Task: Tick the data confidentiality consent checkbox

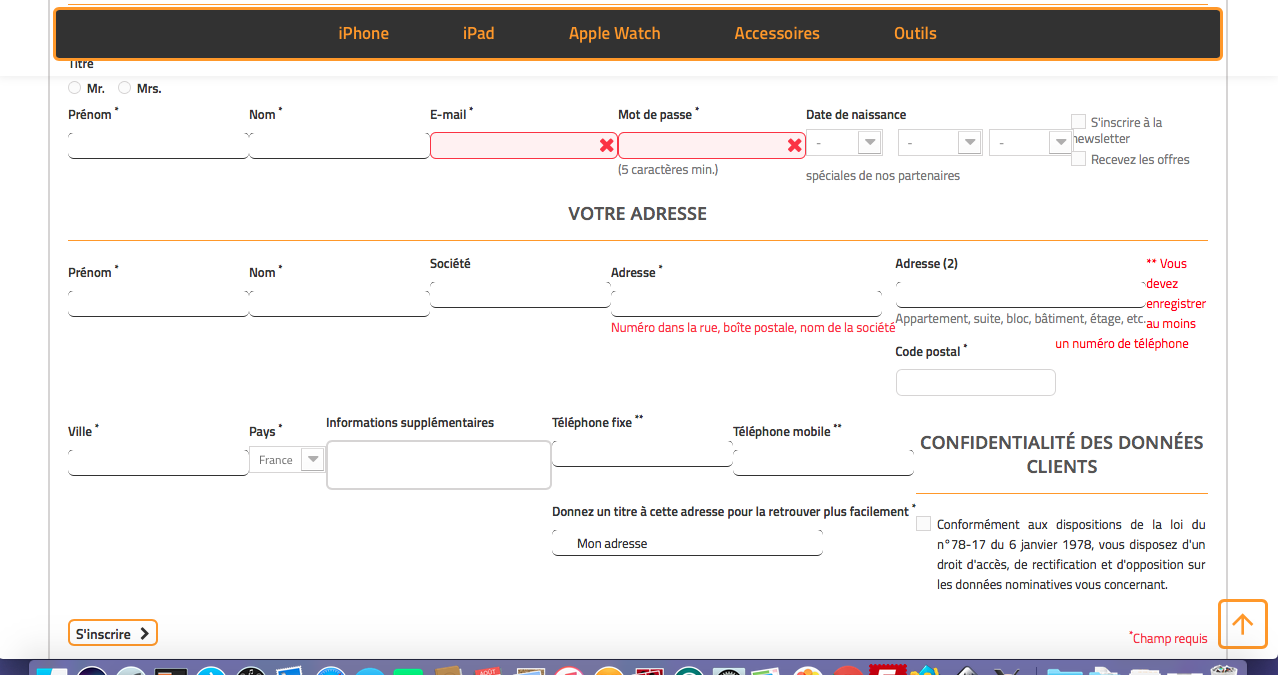Action: [923, 524]
